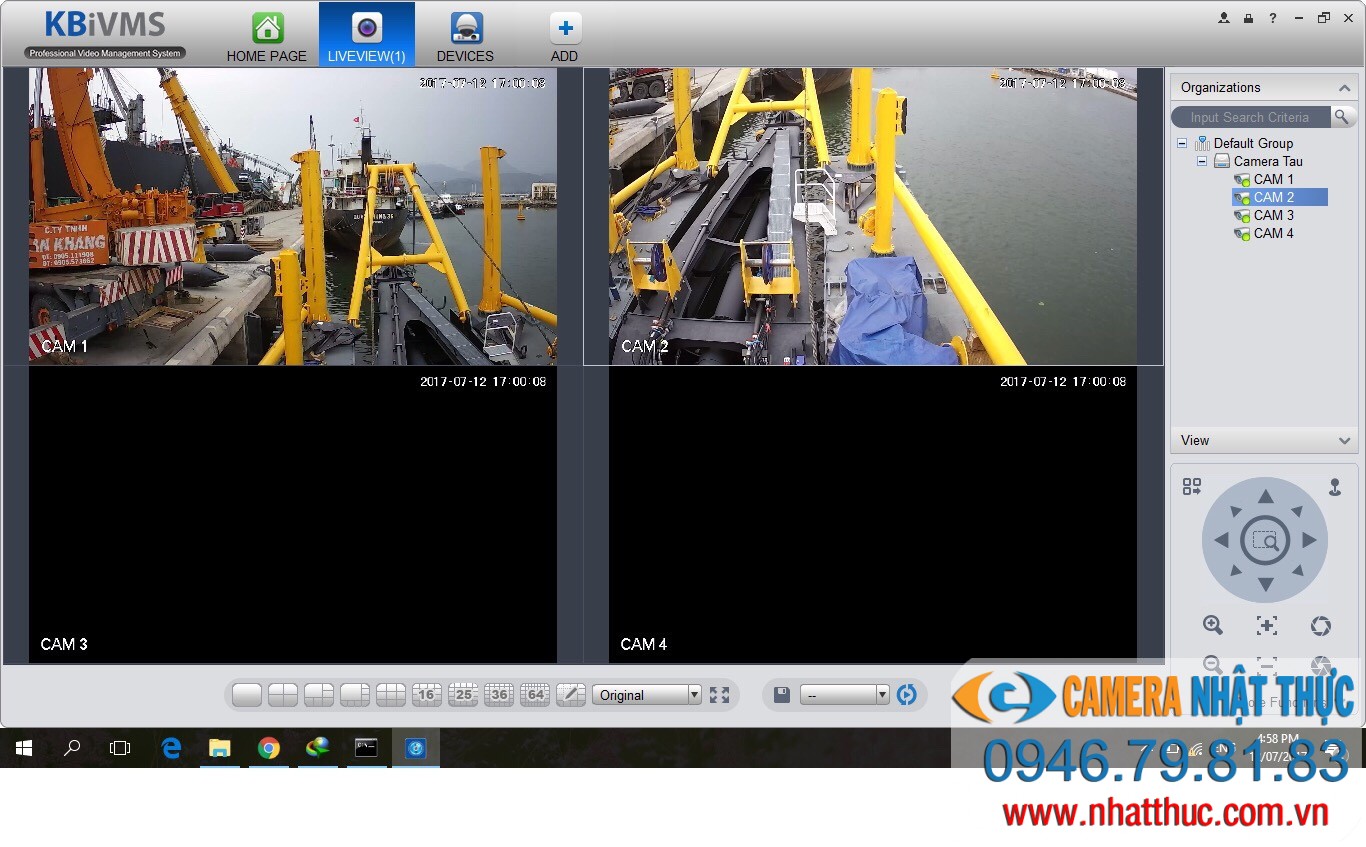Pan the PTZ camera left
Screen dimensions: 1366x847
(1221, 540)
